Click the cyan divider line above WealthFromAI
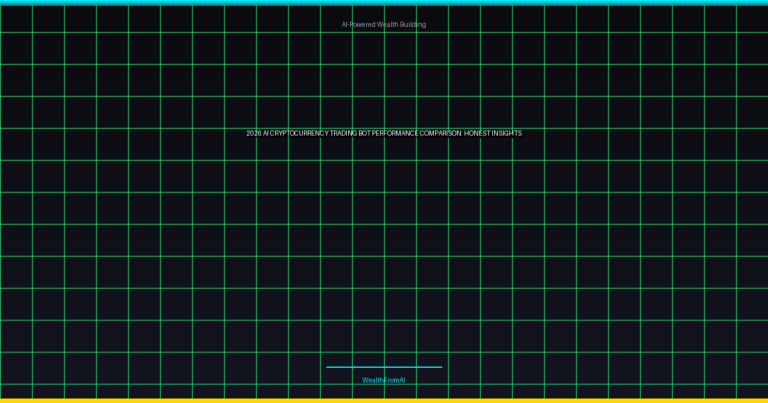The image size is (768, 403). pos(383,367)
